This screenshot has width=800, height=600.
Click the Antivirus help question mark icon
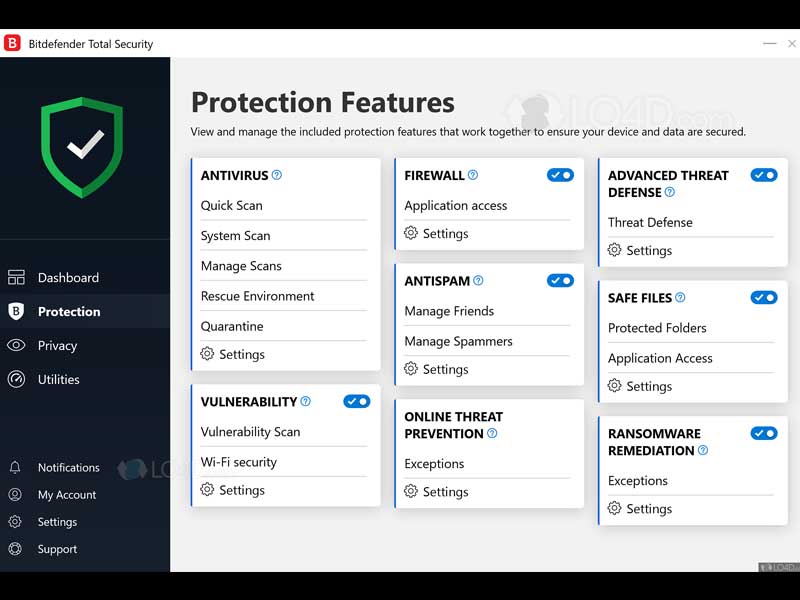[x=277, y=175]
